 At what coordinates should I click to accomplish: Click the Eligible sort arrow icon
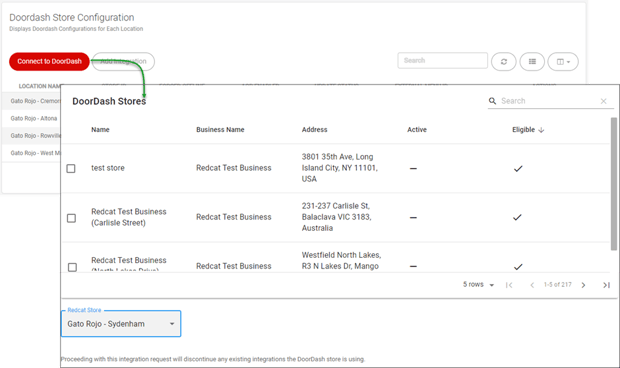tap(541, 130)
